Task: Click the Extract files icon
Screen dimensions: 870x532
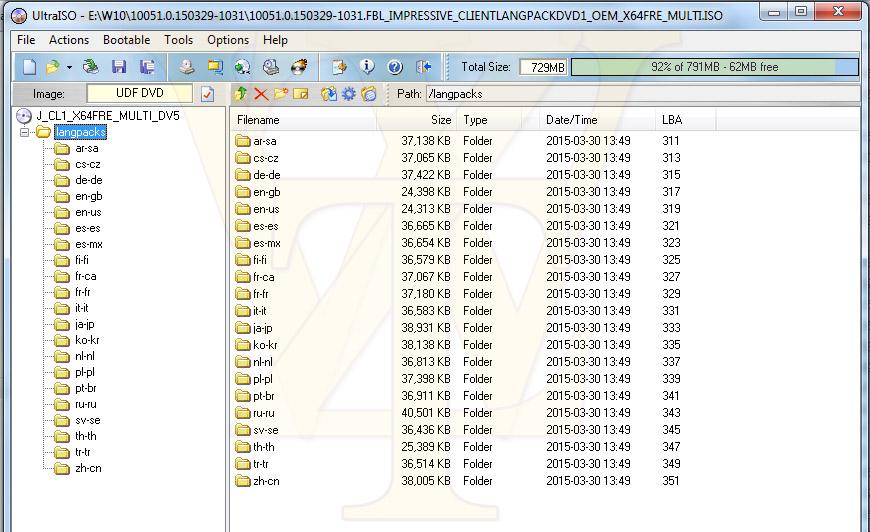Action: tap(328, 94)
